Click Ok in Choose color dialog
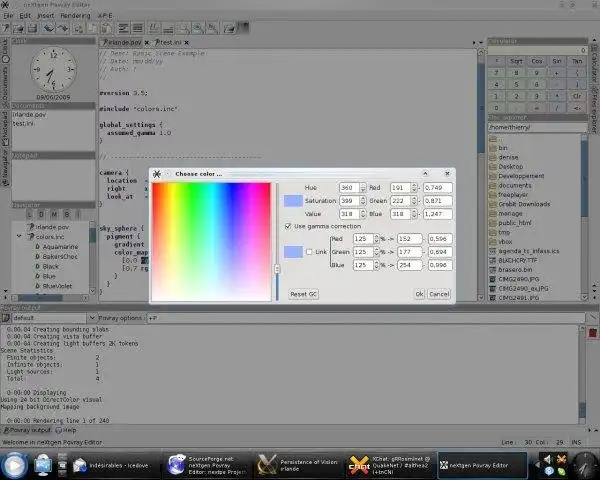Screen dimensions: 600x480 point(419,294)
